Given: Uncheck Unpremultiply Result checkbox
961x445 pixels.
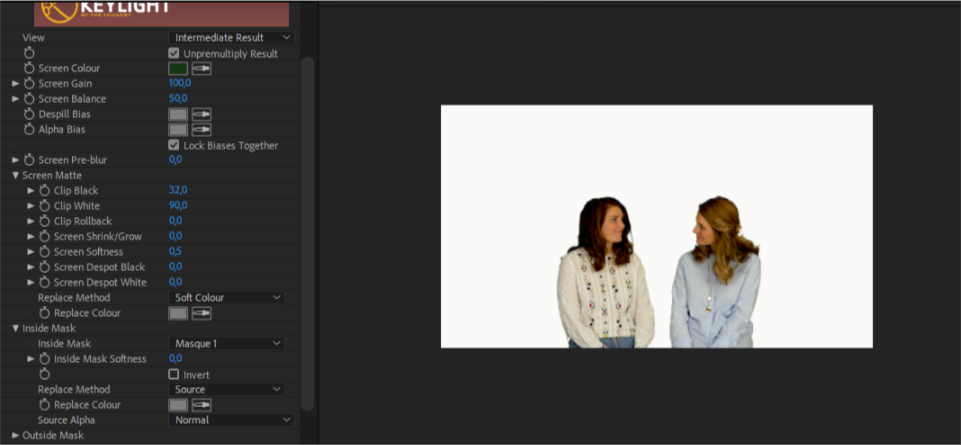Looking at the screenshot, I should click(x=174, y=53).
